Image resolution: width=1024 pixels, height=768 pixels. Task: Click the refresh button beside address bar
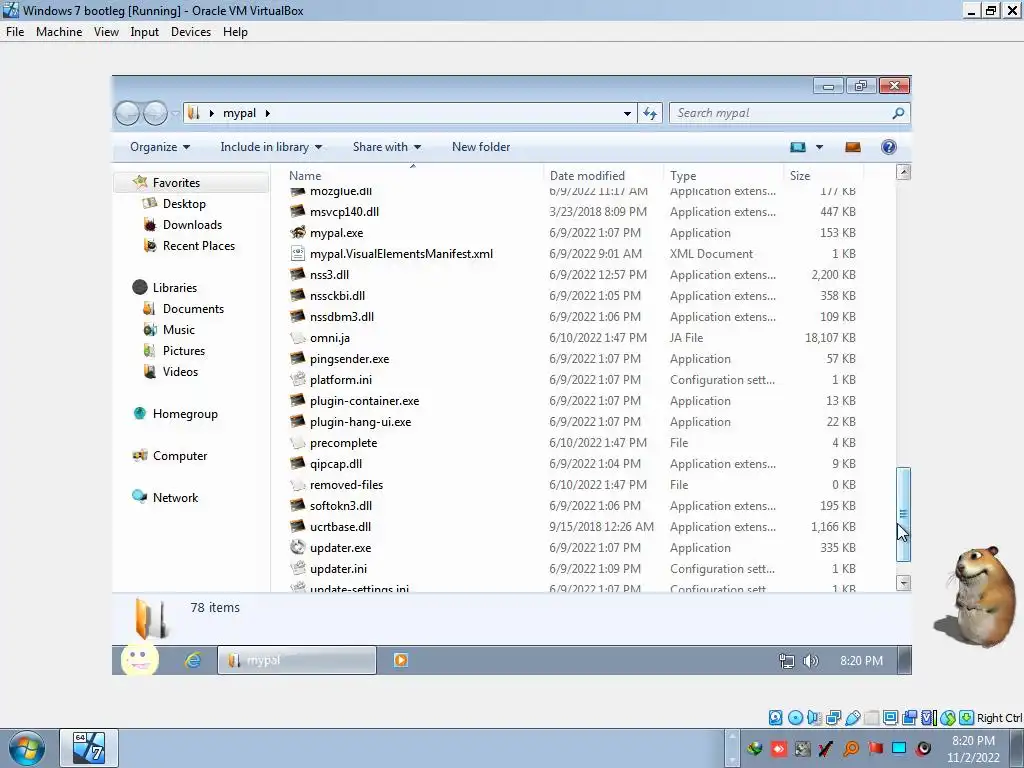pos(650,113)
